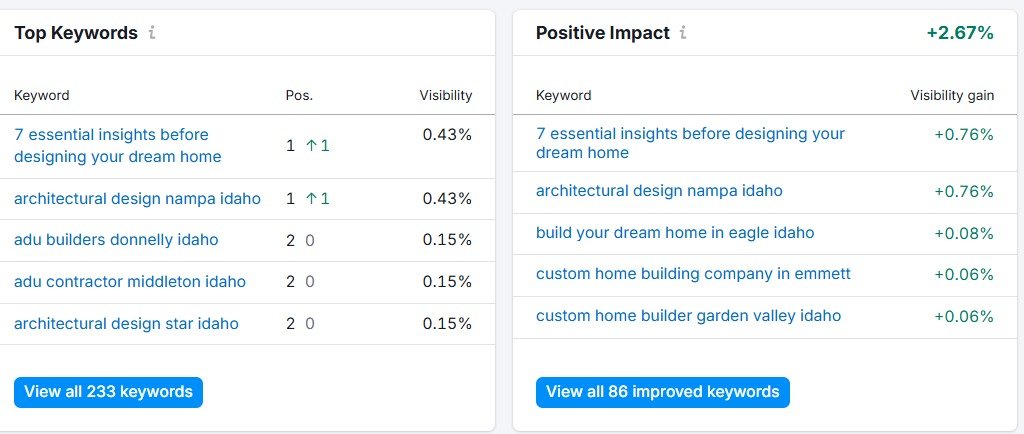The width and height of the screenshot is (1024, 434).
Task: Select 'build your dream home in eagle idaho'
Action: point(675,233)
